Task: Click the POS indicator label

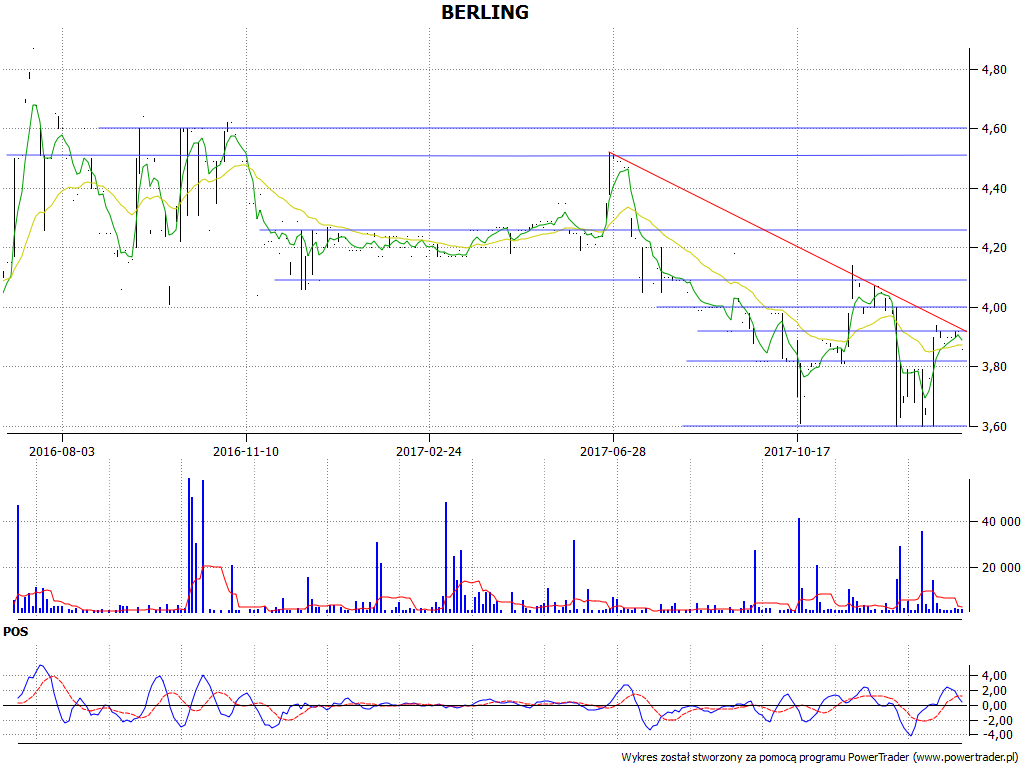Action: [x=16, y=632]
